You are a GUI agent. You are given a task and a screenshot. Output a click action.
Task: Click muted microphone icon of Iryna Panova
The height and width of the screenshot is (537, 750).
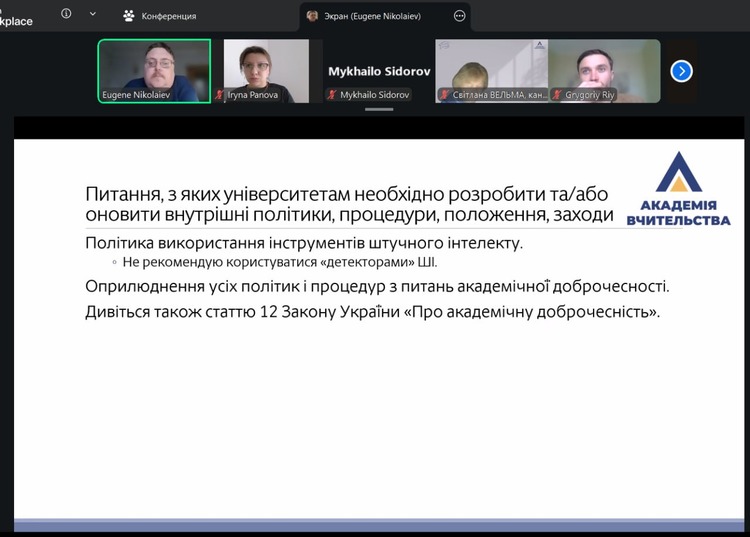click(219, 95)
